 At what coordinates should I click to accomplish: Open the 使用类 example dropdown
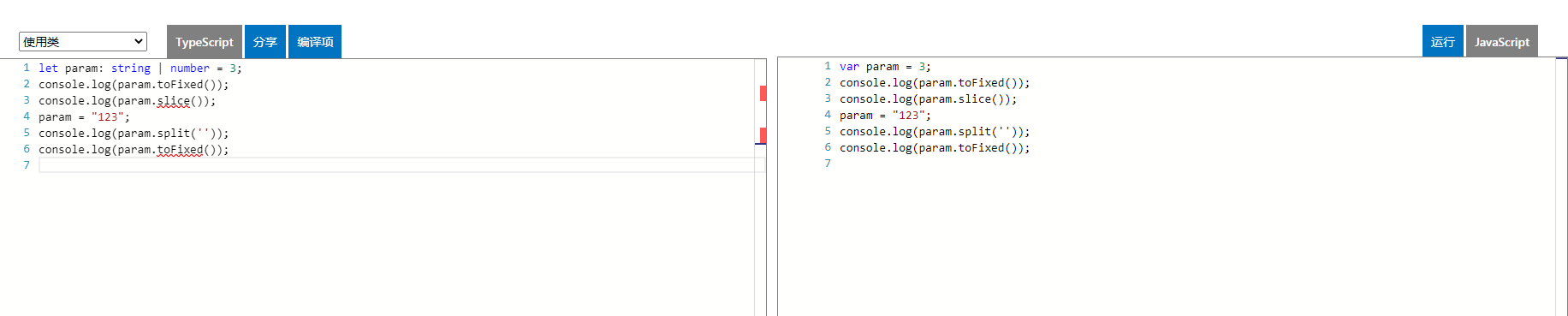pyautogui.click(x=83, y=41)
